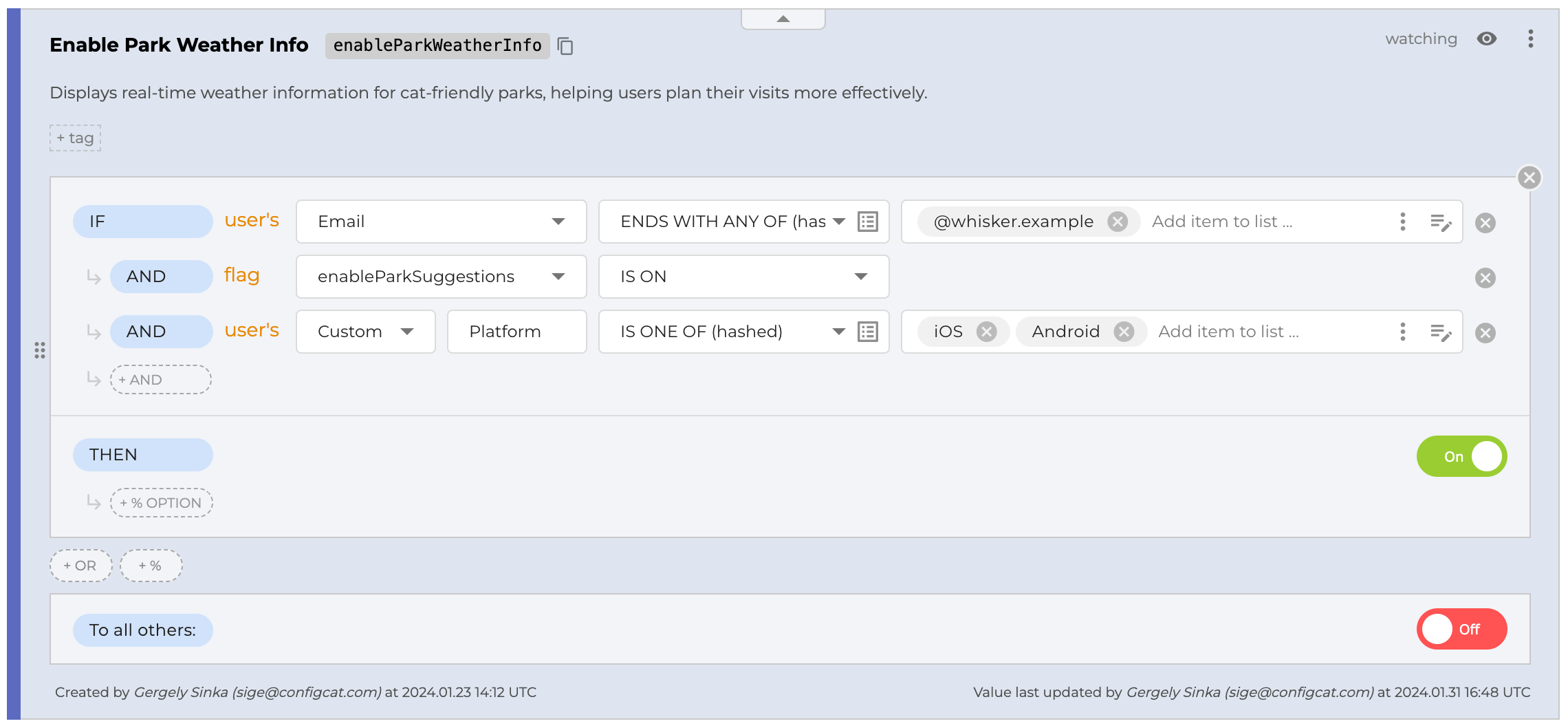The height and width of the screenshot is (728, 1568).
Task: Collapse the setting card with top arrow
Action: click(783, 19)
